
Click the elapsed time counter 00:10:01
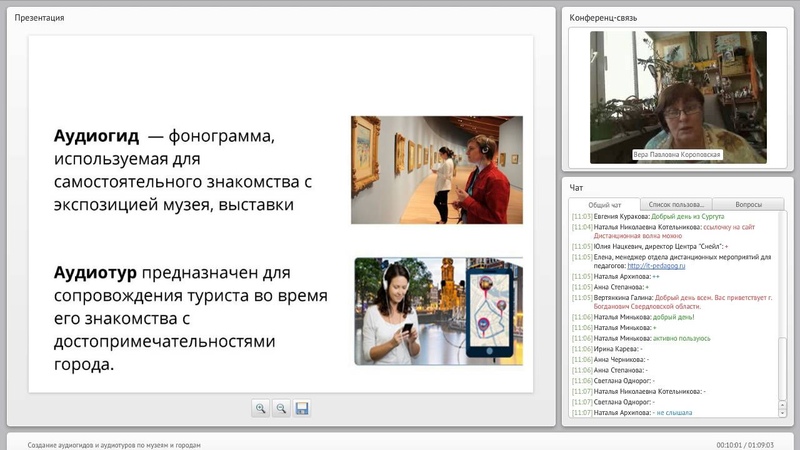coord(731,444)
